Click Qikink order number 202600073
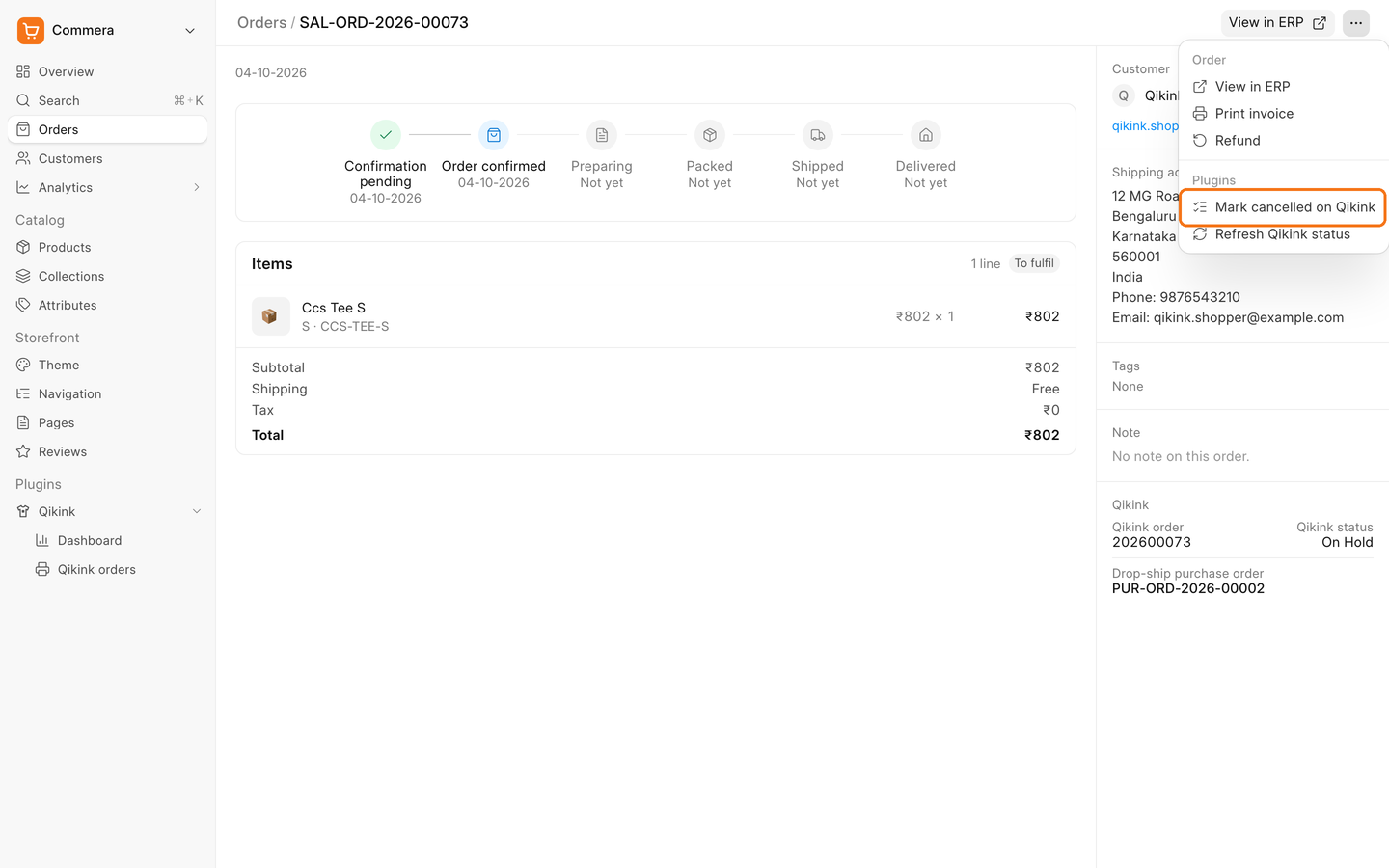The width and height of the screenshot is (1389, 868). [1152, 542]
